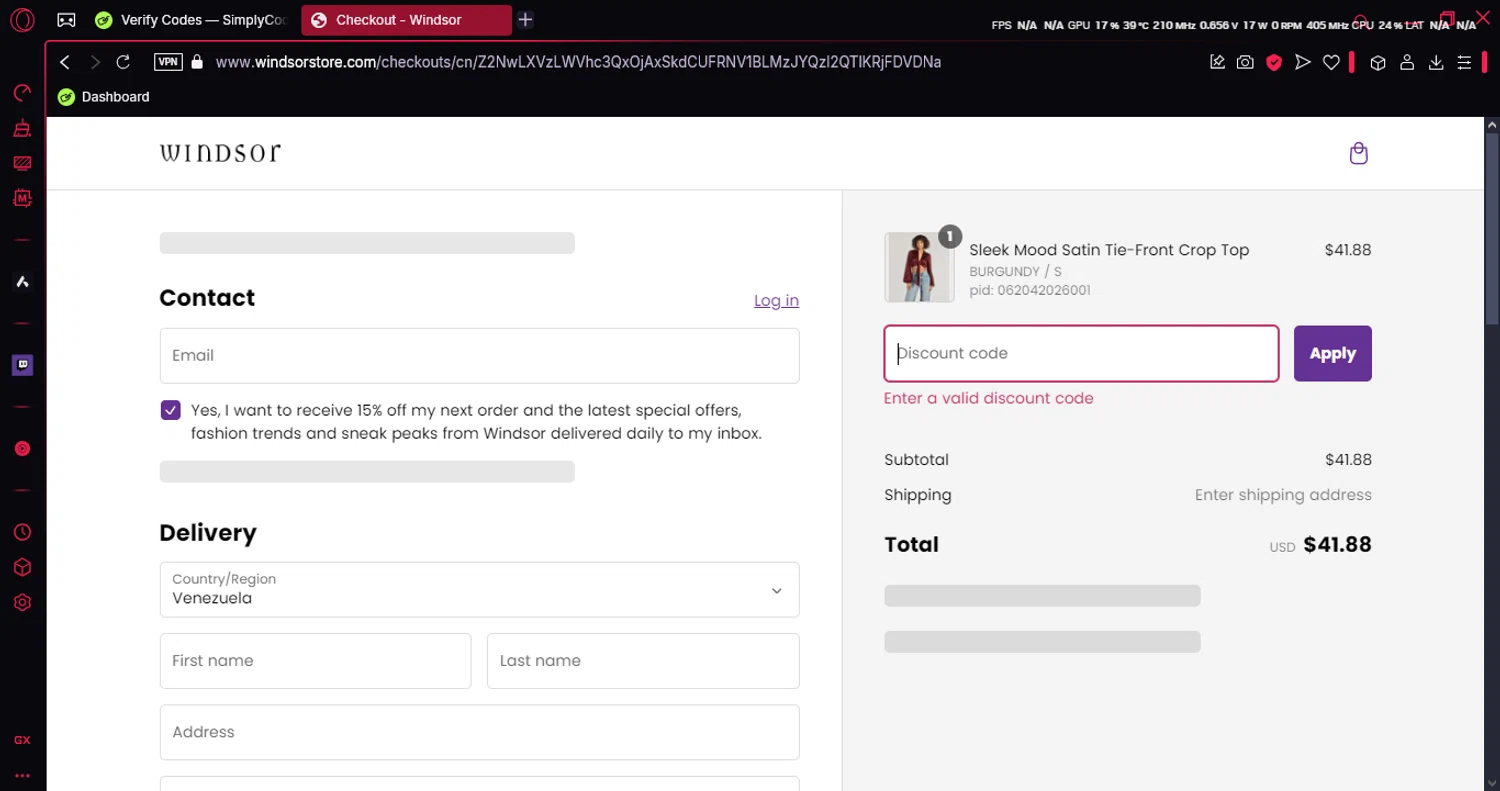This screenshot has height=791, width=1500.
Task: Click the 'BURGUNDY / S' variant text
Action: (x=1015, y=272)
